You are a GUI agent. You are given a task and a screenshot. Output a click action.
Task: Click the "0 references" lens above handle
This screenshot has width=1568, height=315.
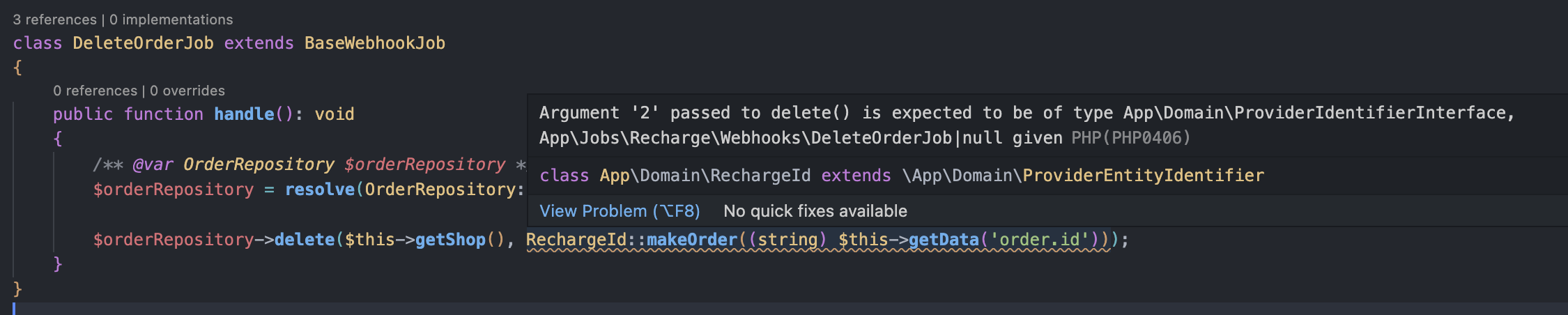(95, 91)
